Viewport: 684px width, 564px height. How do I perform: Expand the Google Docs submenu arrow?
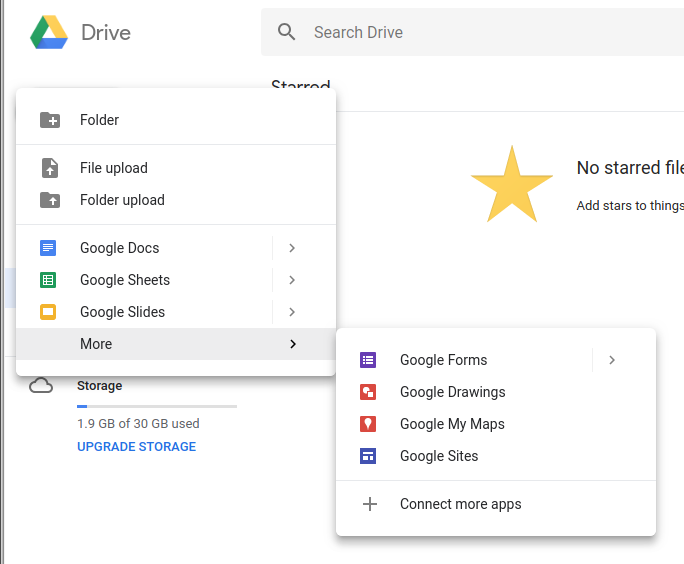[292, 248]
